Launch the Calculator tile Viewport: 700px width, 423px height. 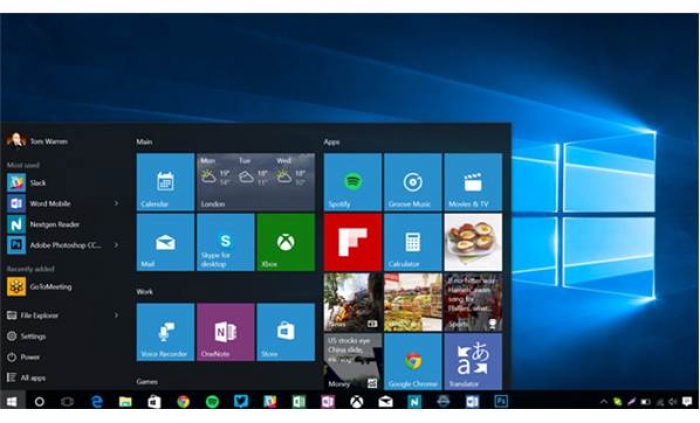point(413,242)
